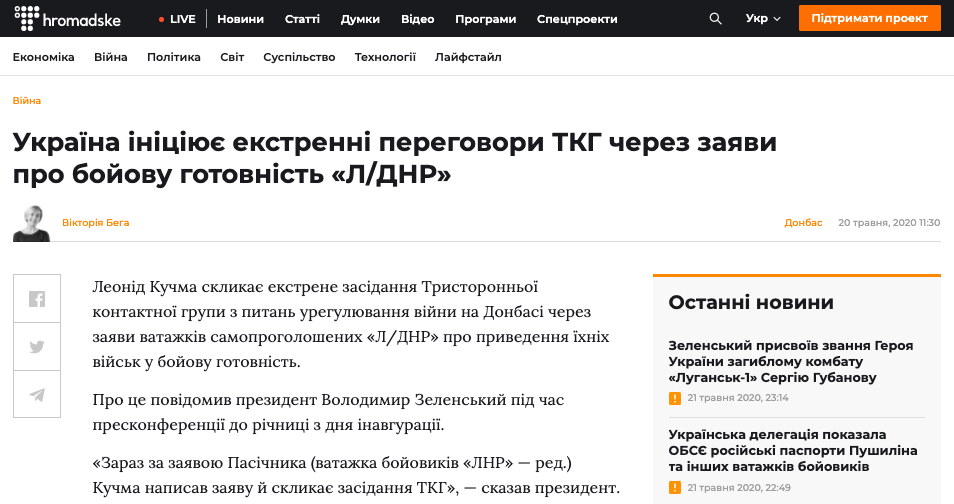The image size is (954, 504).
Task: Open news about російські паспорти Пушиліна
Action: [x=793, y=451]
